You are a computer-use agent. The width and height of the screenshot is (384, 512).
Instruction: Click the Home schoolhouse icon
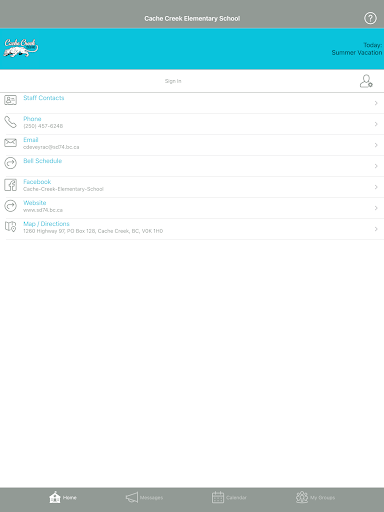55,497
